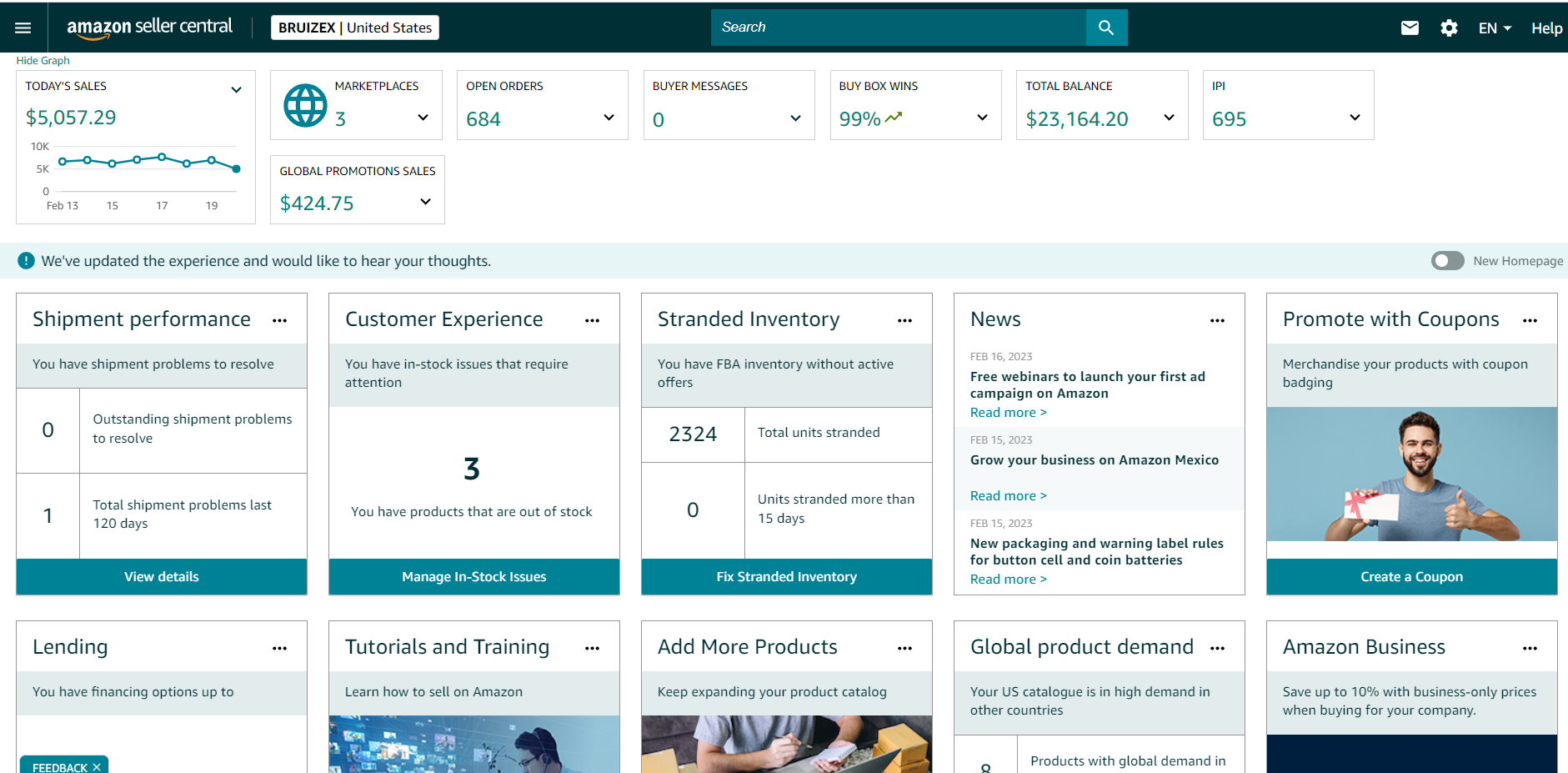This screenshot has height=773, width=1568.
Task: Click 'Units stranded more than 15 days' text
Action: [x=836, y=509]
